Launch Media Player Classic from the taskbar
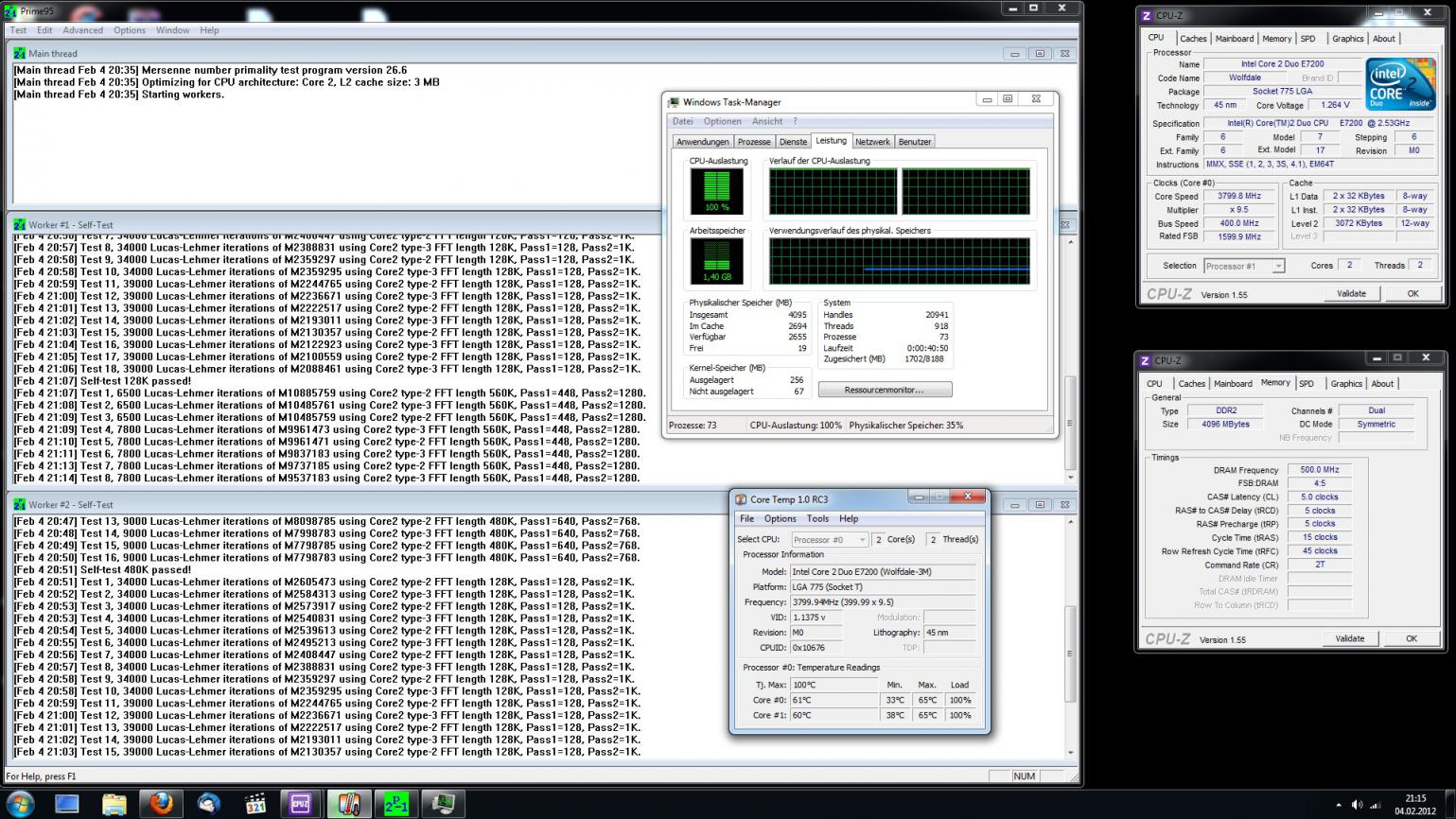This screenshot has height=819, width=1456. pos(255,804)
